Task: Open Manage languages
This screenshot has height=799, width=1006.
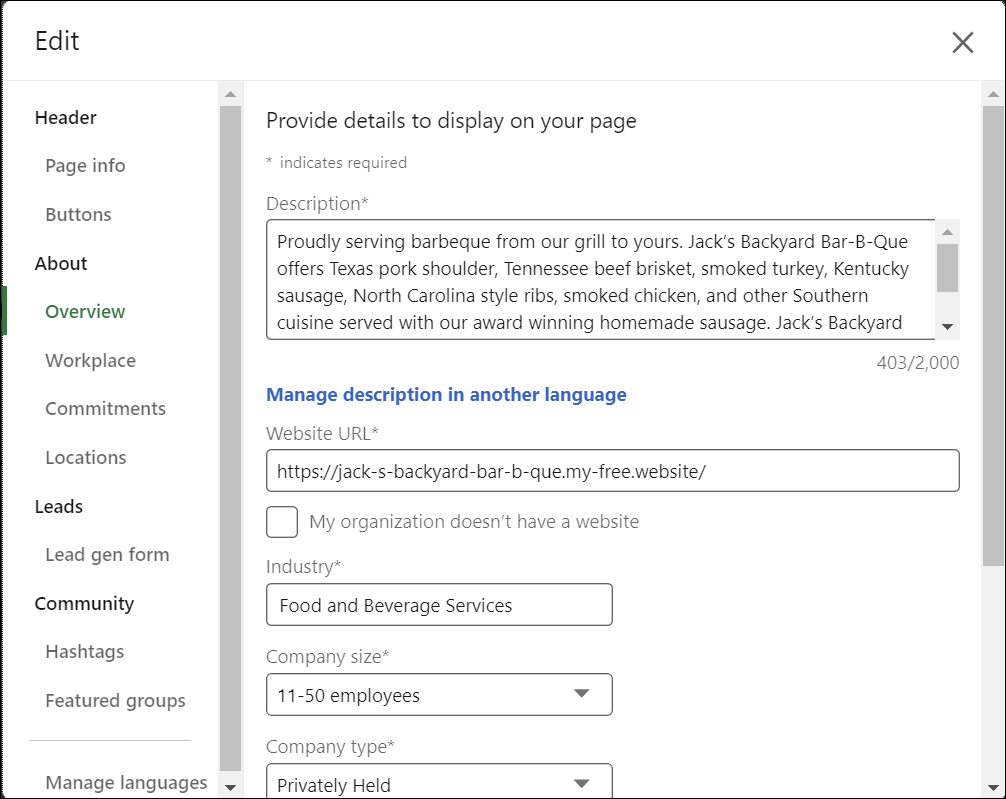Action: tap(126, 782)
